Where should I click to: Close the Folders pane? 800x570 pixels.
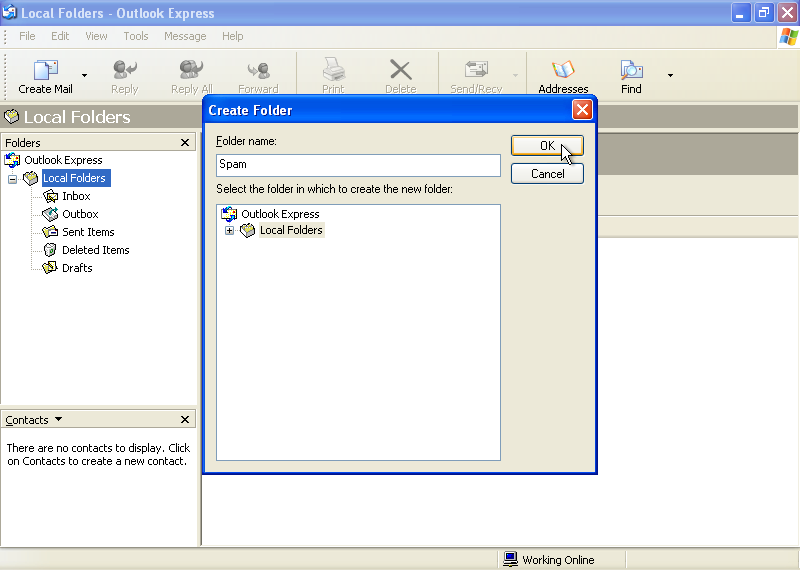[185, 143]
